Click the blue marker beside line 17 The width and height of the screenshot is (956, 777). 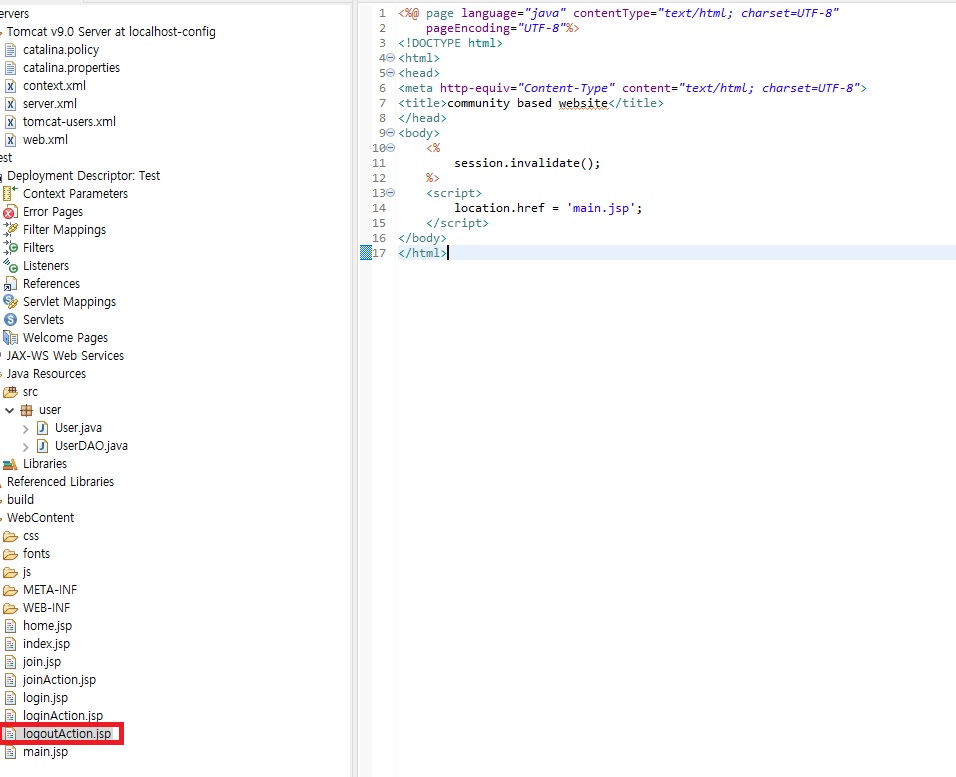pyautogui.click(x=366, y=252)
